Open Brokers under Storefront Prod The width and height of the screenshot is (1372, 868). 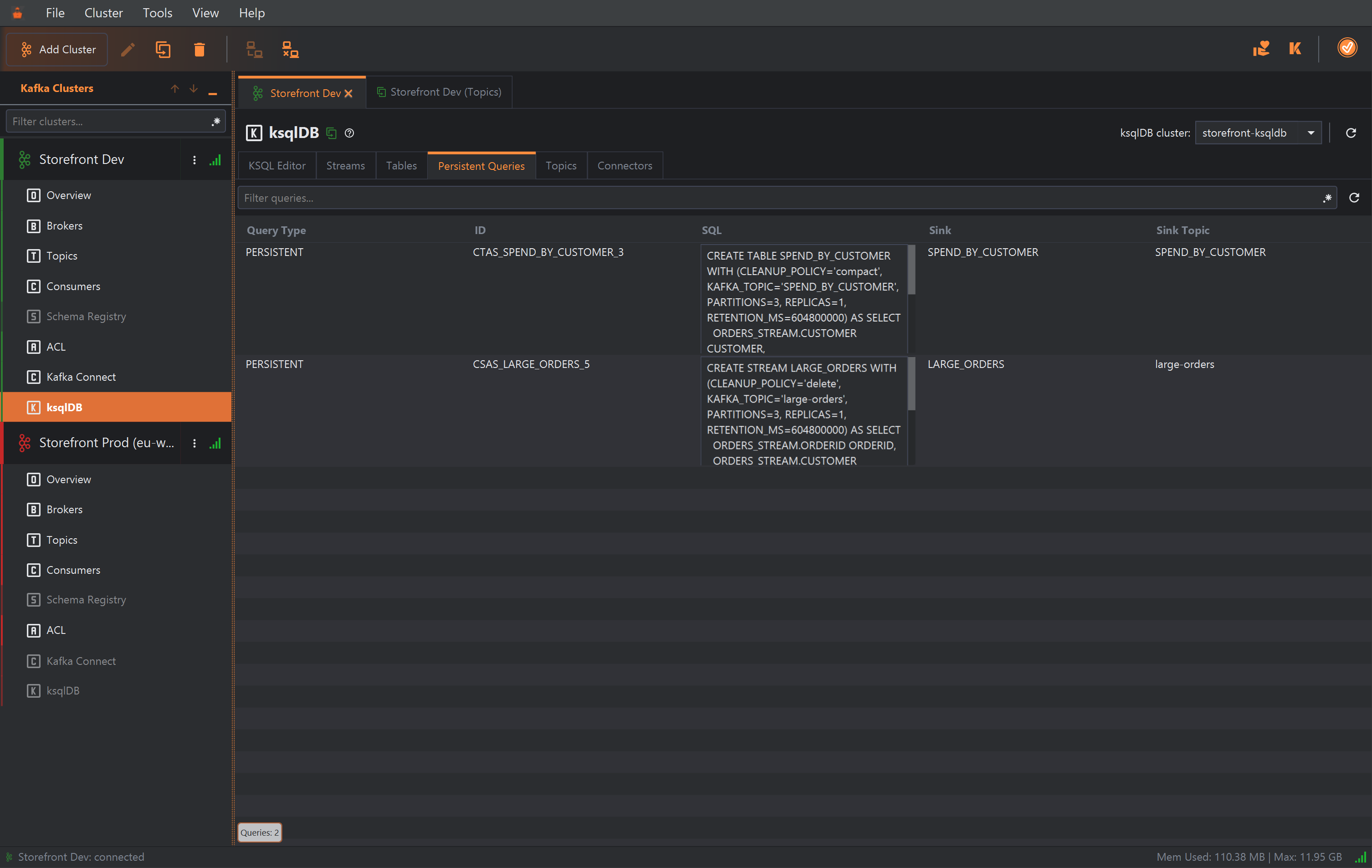coord(117,509)
